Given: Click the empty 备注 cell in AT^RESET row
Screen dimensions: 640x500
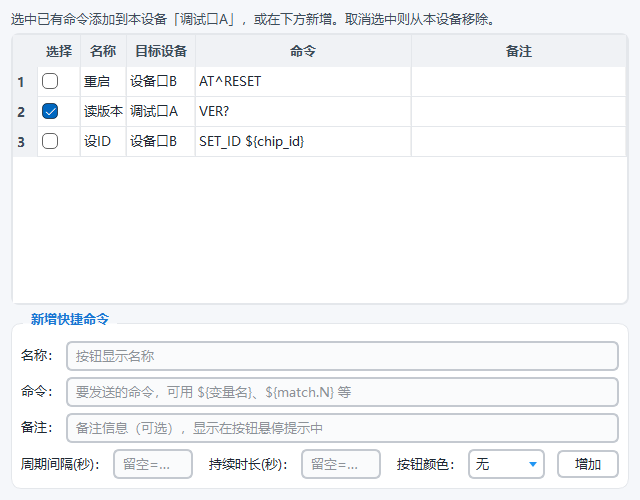Looking at the screenshot, I should pyautogui.click(x=518, y=81).
